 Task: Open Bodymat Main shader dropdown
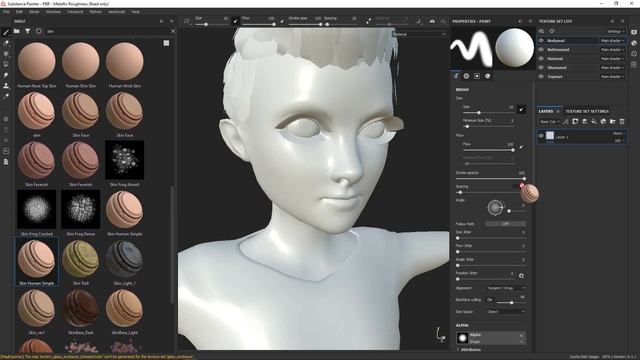[x=612, y=40]
